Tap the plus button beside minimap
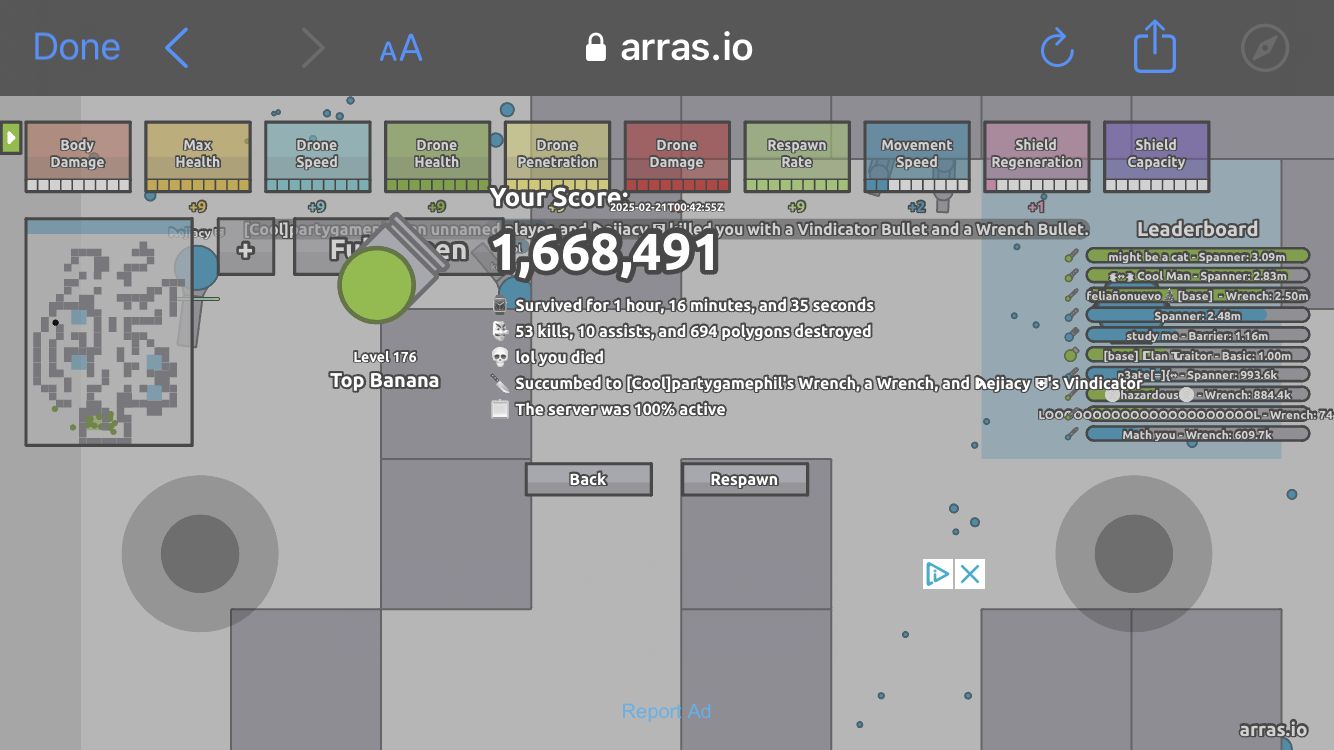Viewport: 1334px width, 750px height. coord(246,247)
